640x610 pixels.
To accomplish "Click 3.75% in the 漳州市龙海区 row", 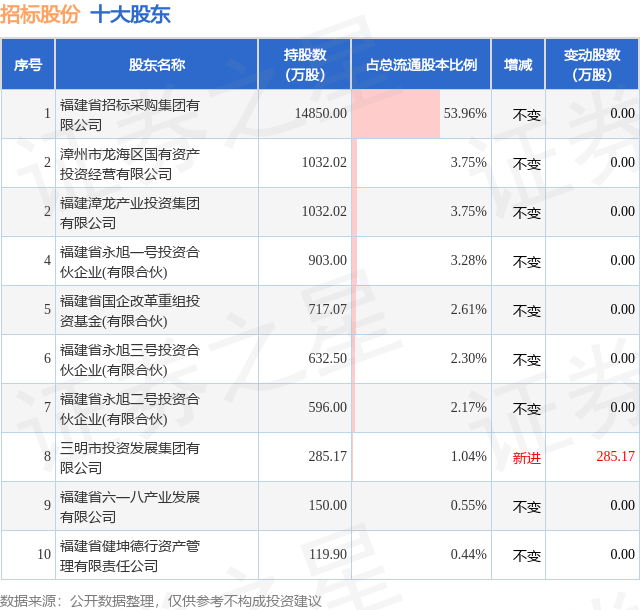I will click(x=469, y=162).
